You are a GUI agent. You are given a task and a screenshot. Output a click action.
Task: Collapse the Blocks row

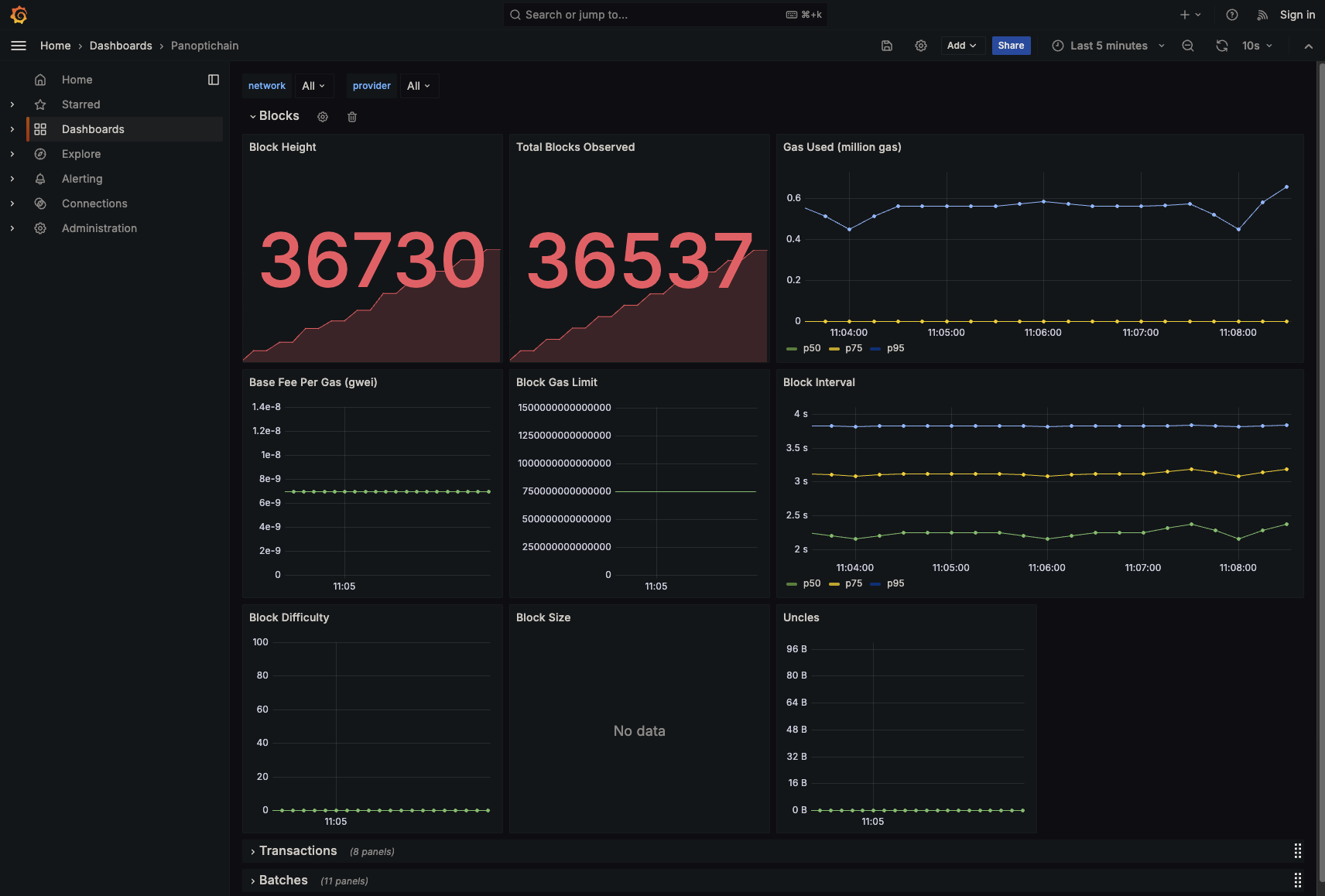click(x=274, y=116)
